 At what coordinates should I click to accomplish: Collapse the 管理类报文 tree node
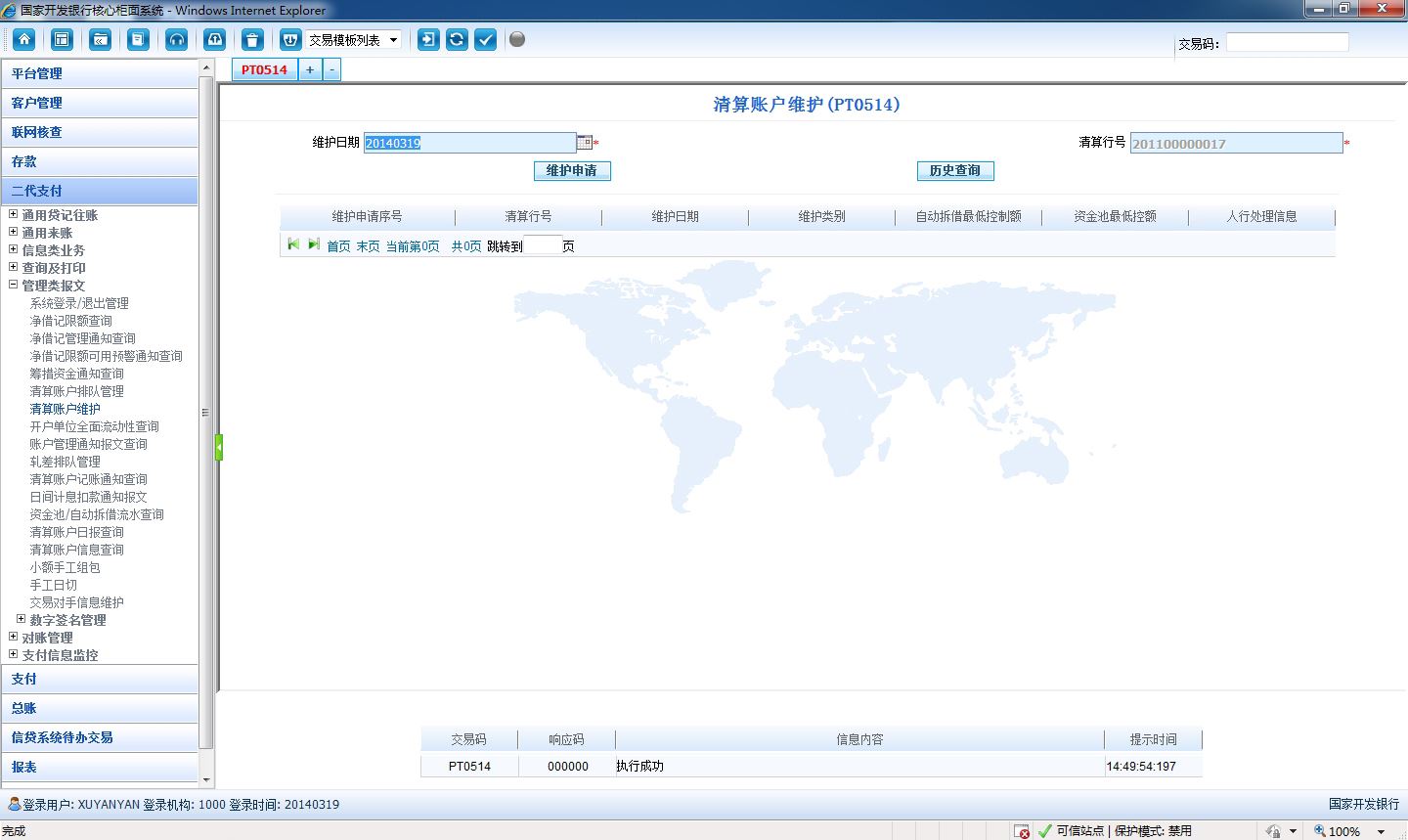(14, 285)
